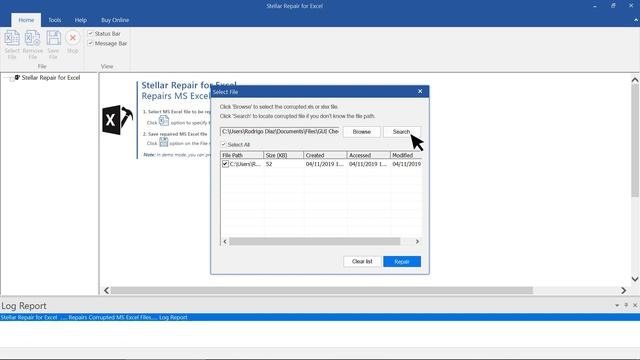Click the Accessed column header
This screenshot has height=360, width=640.
pyautogui.click(x=369, y=155)
